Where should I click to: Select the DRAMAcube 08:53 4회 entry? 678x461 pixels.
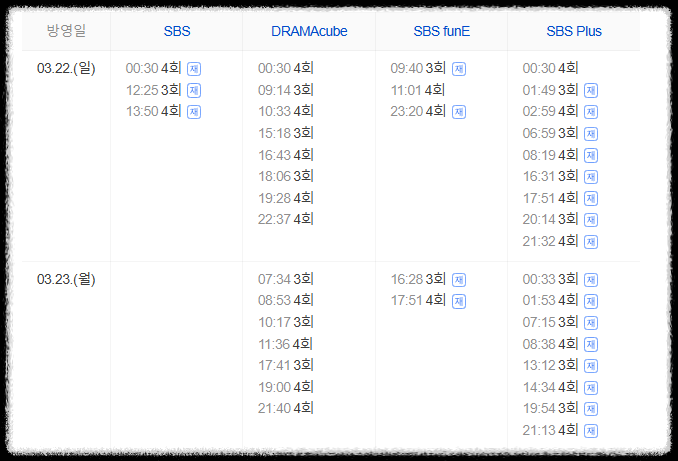coord(286,300)
